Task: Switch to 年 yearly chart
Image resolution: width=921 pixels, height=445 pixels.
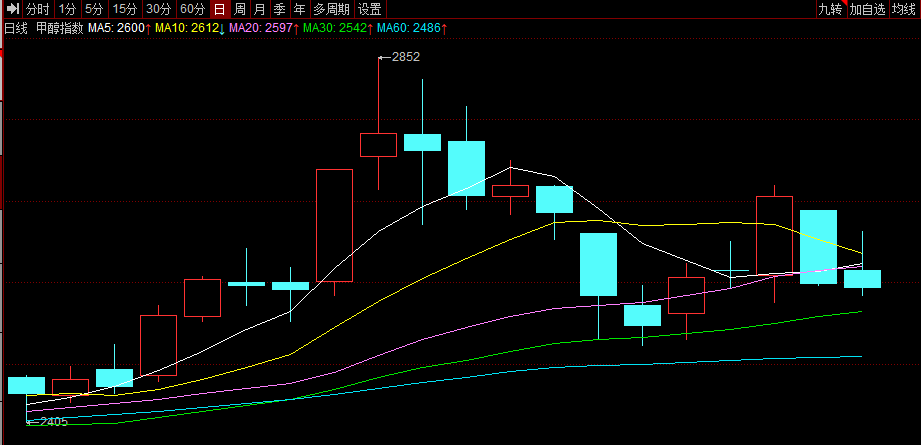Action: tap(300, 9)
